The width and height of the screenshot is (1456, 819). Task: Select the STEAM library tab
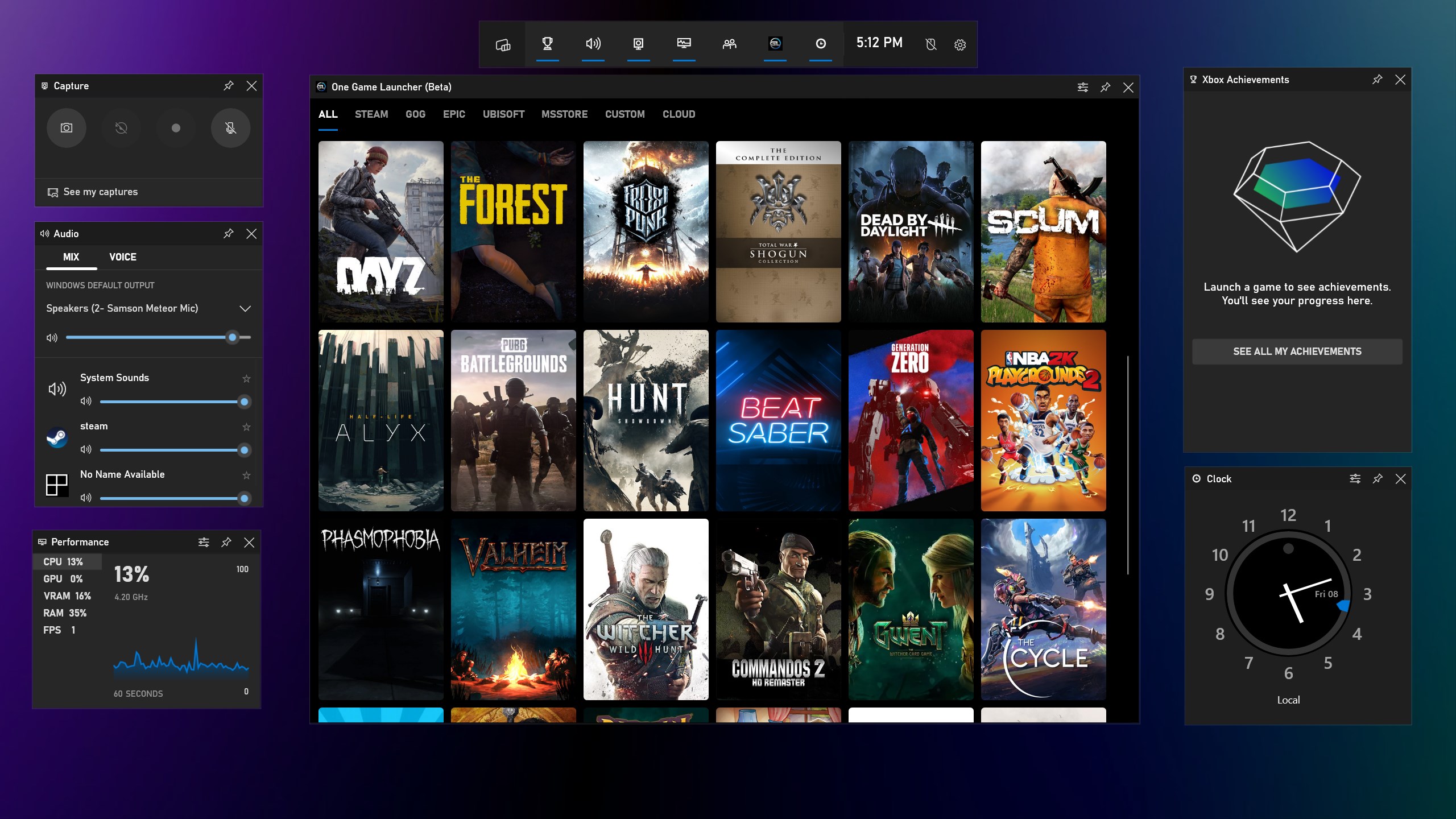tap(371, 114)
